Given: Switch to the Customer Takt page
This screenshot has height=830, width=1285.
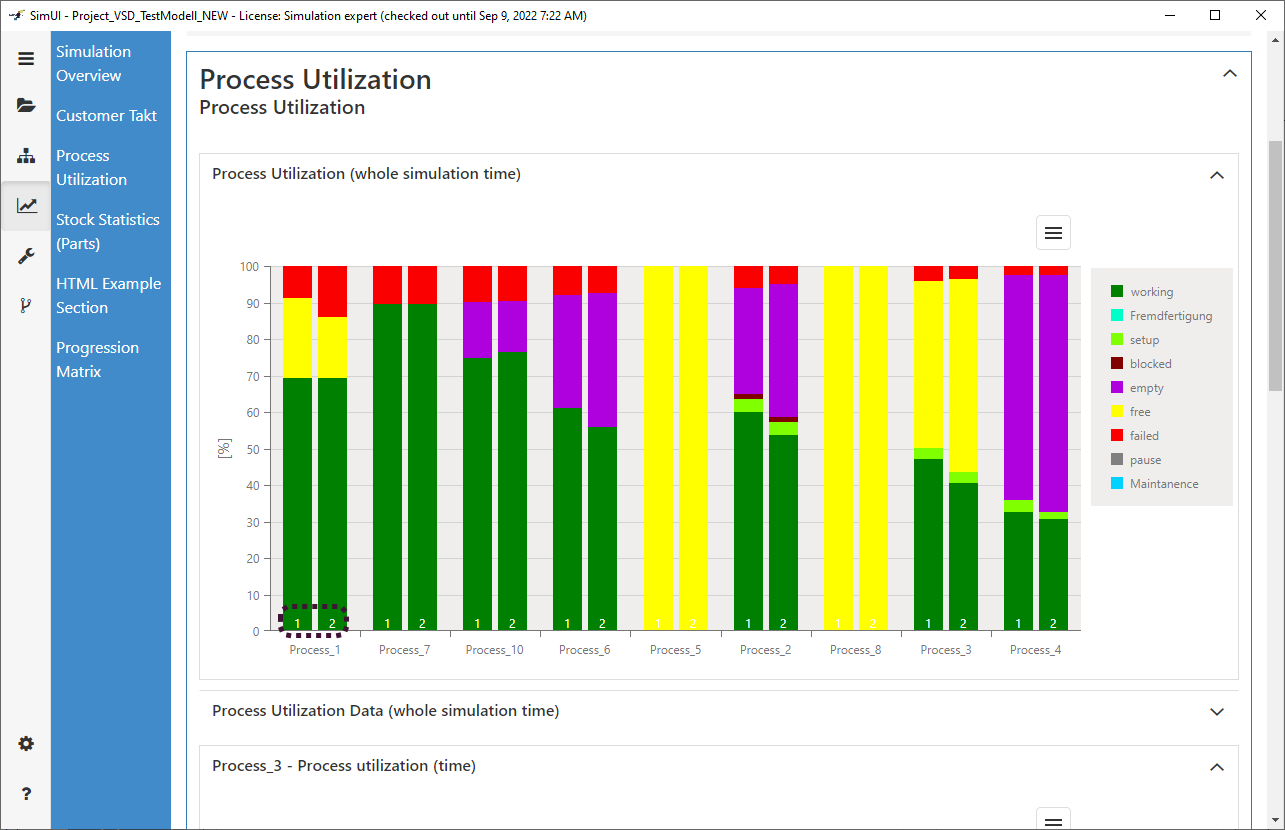Looking at the screenshot, I should point(106,115).
